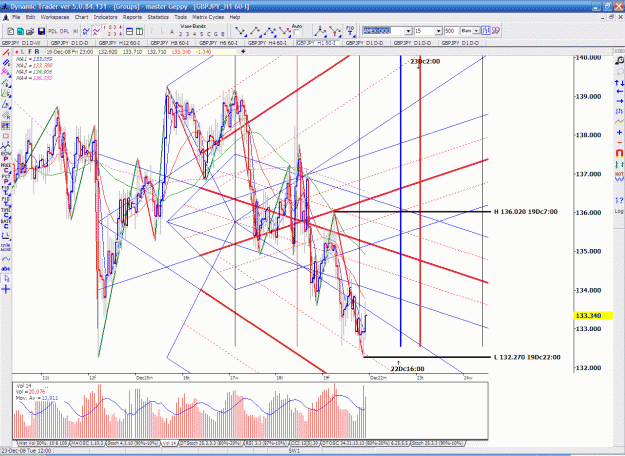
Task: Click the PDL toolbar button
Action: (x=53, y=31)
